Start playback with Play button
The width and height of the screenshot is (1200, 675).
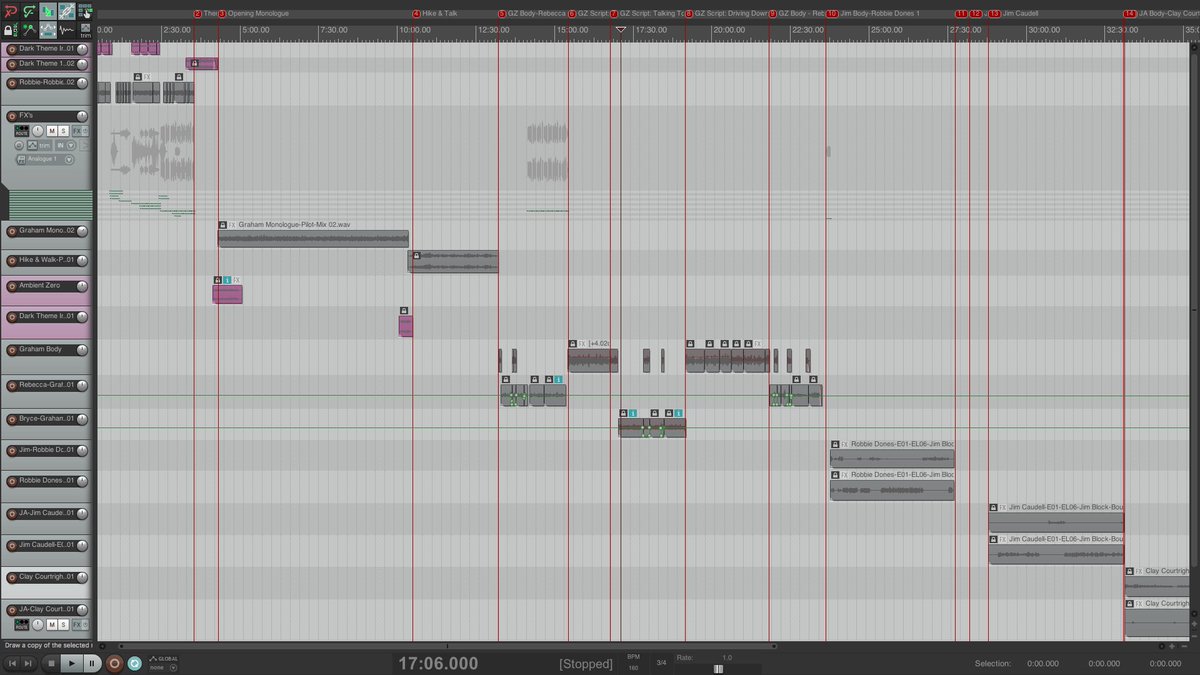72,663
